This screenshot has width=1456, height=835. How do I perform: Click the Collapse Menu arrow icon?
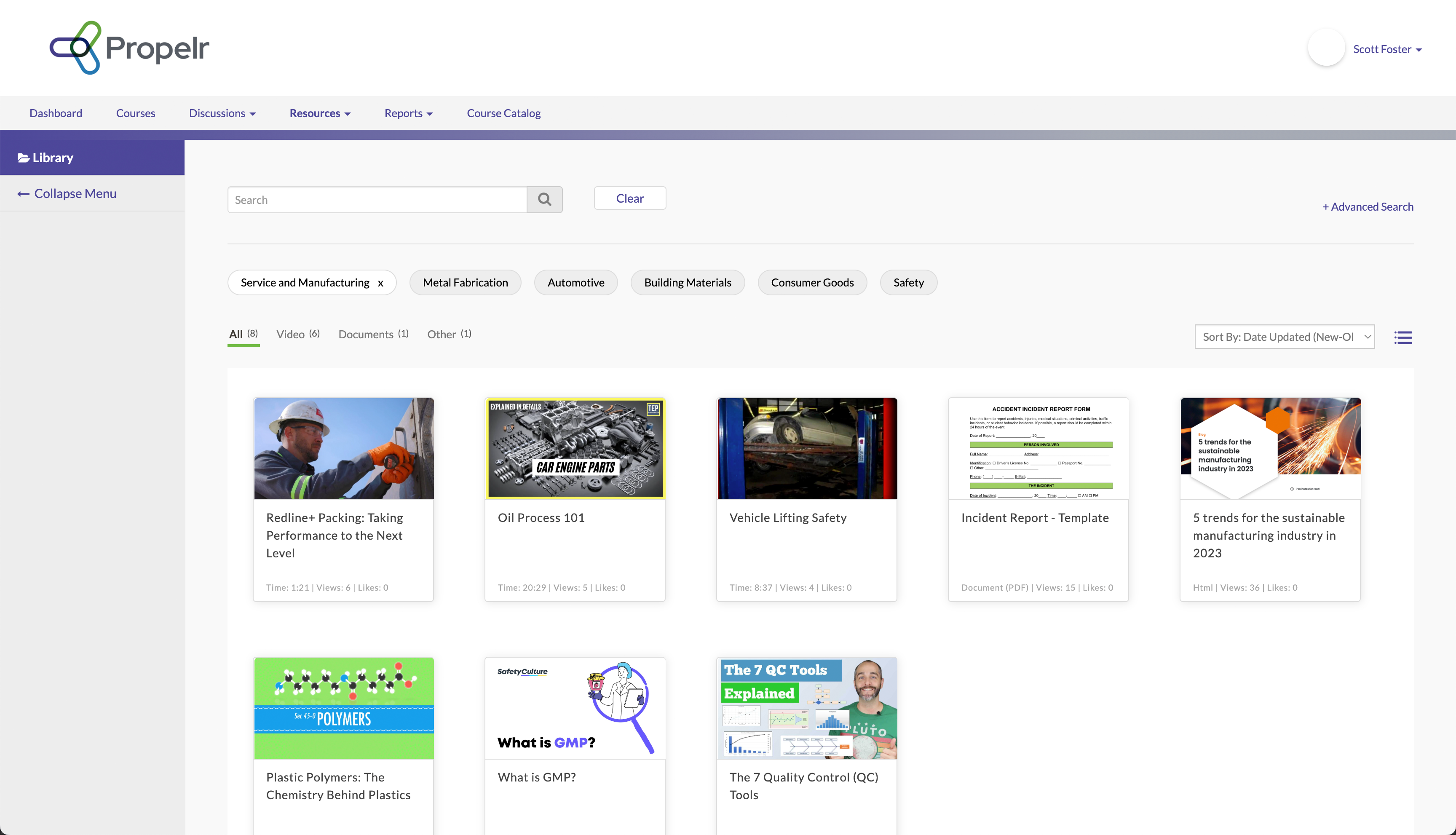(24, 194)
